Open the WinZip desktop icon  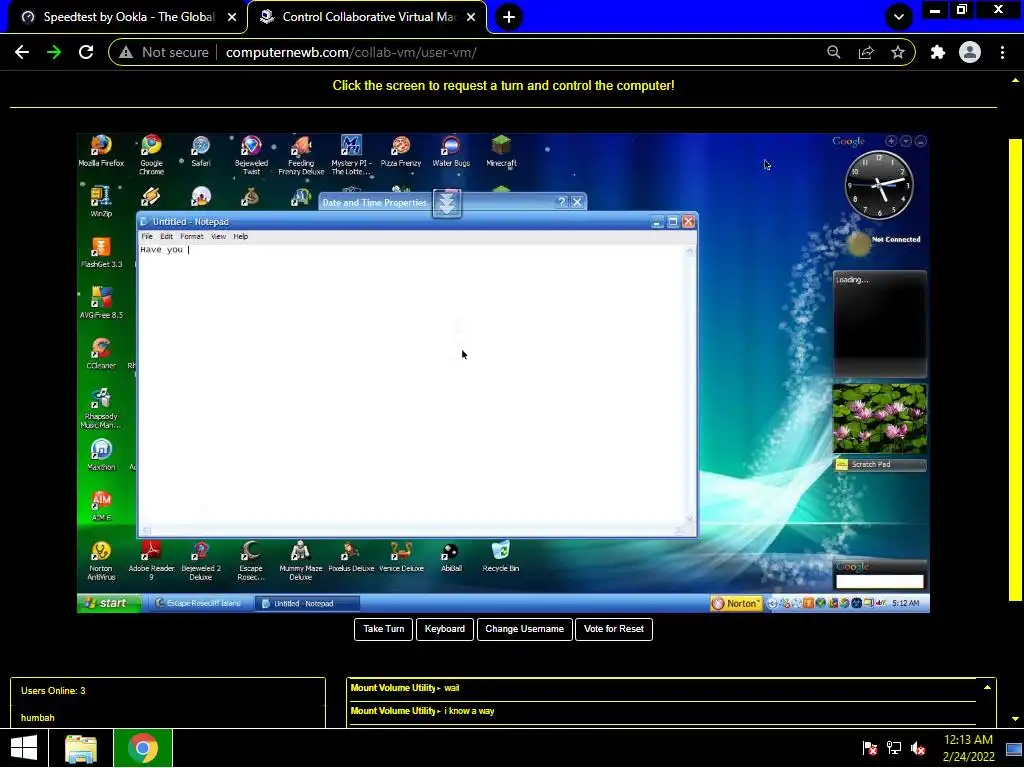click(101, 201)
